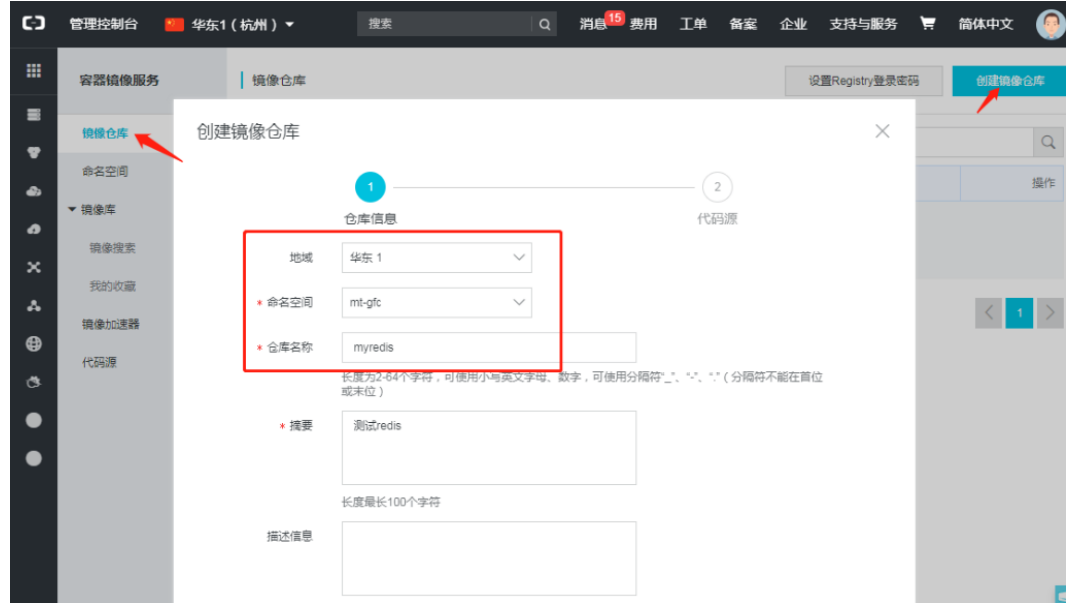Click the 描述信息 text area

[x=489, y=558]
